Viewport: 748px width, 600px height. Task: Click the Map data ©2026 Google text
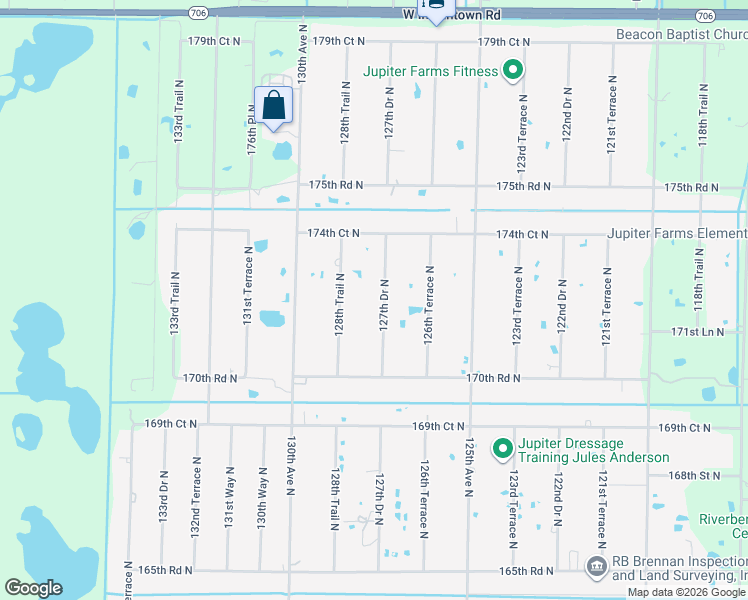[x=687, y=592]
